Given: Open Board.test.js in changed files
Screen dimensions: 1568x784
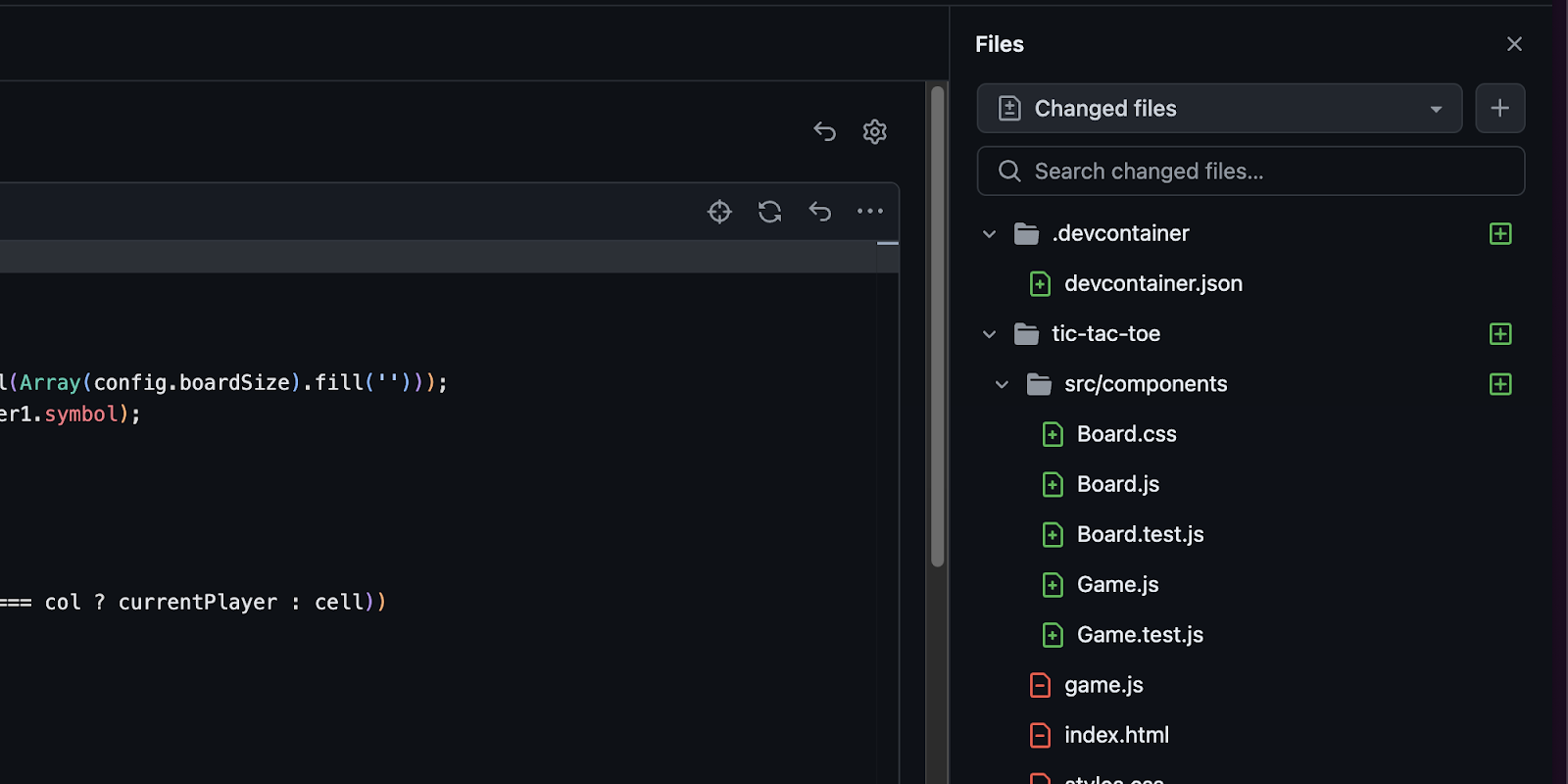Looking at the screenshot, I should [1140, 534].
